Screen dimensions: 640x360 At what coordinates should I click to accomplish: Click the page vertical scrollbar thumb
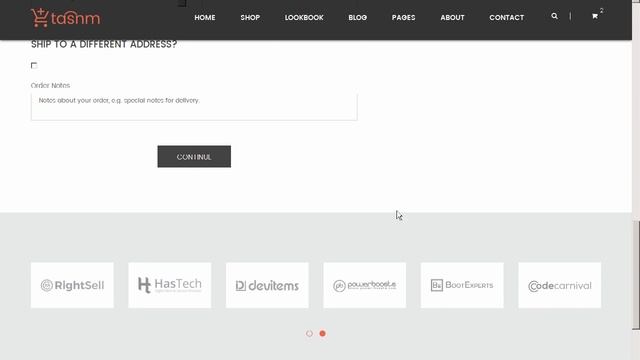tap(636, 275)
